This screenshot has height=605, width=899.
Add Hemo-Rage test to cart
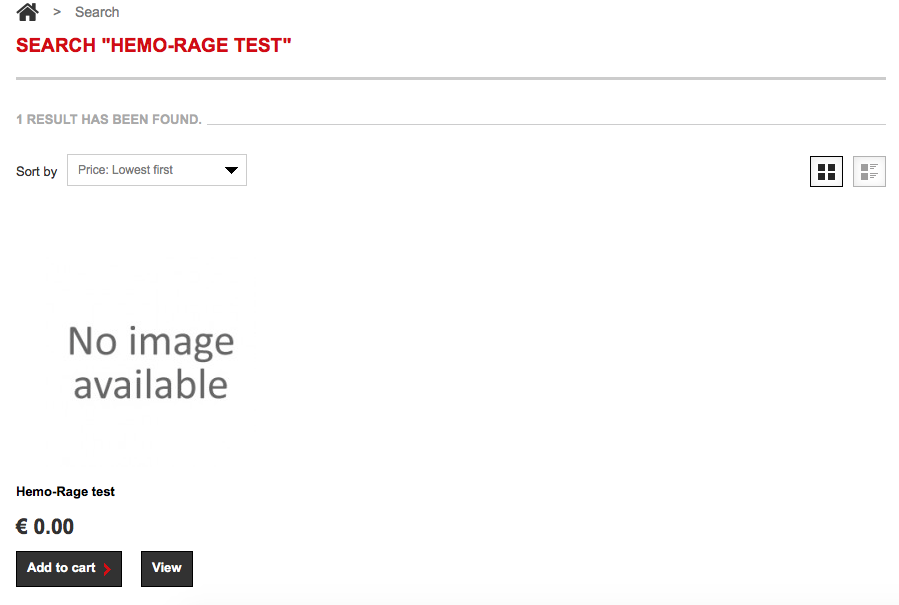click(69, 568)
